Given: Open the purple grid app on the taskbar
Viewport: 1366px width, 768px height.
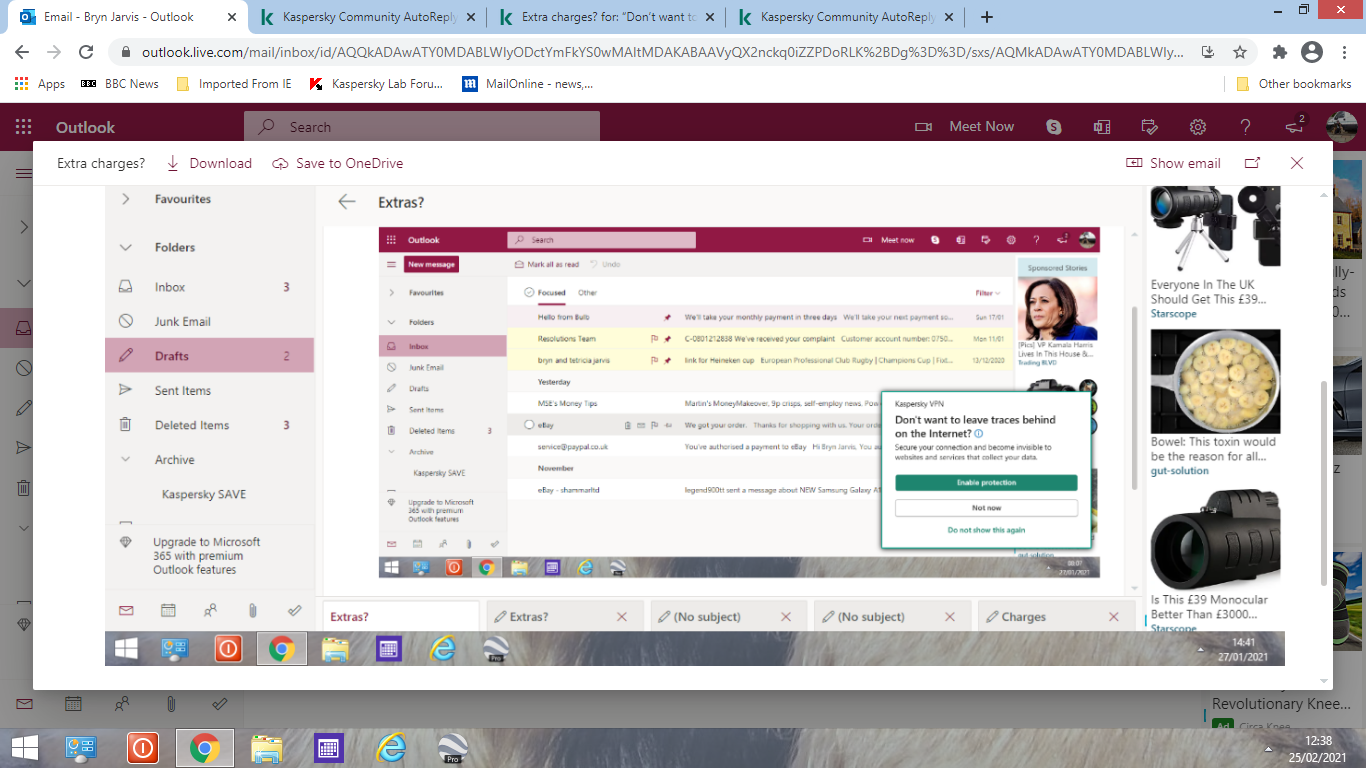Looking at the screenshot, I should pyautogui.click(x=329, y=748).
